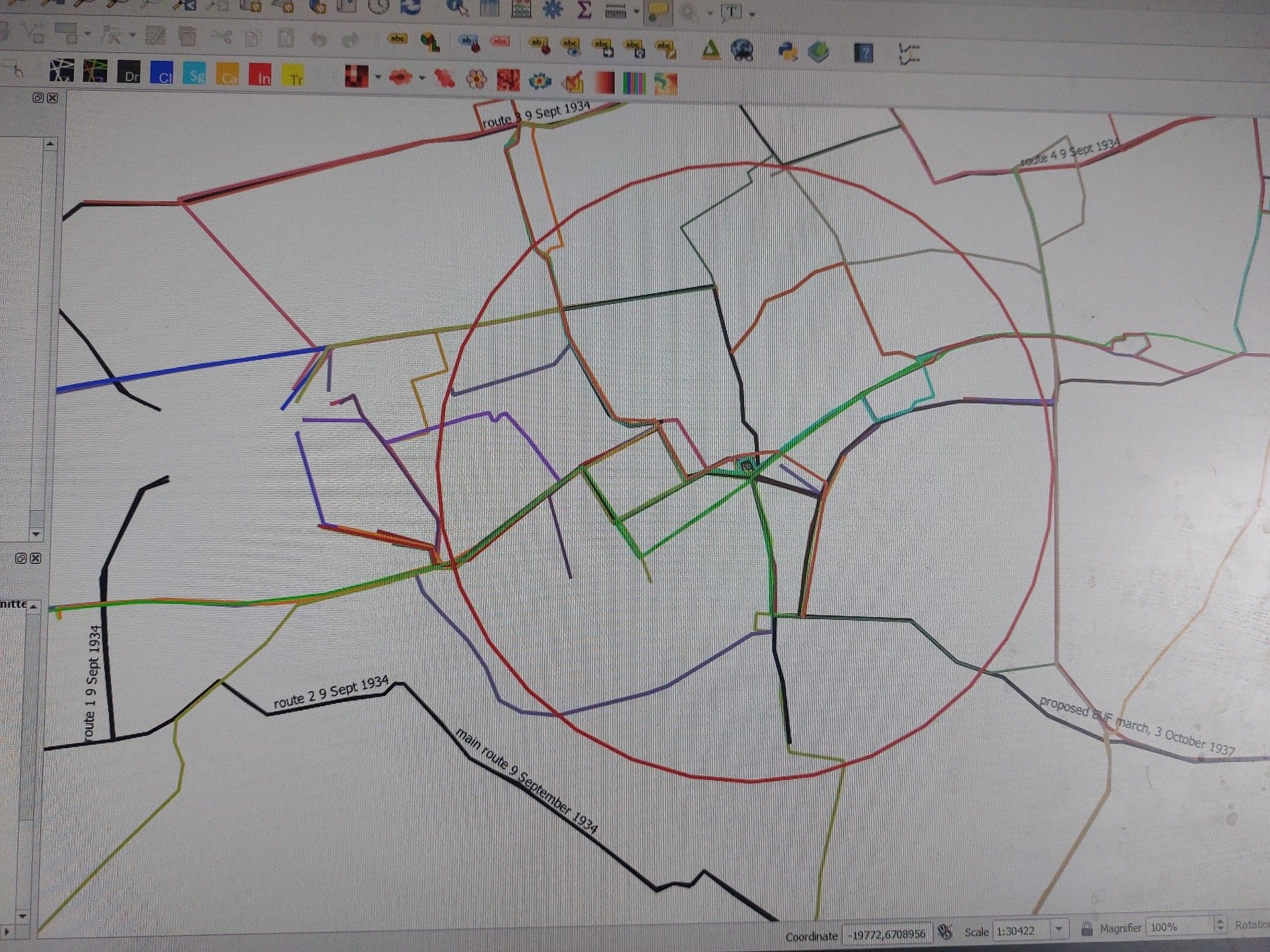Select the Rotate Label tool

632,48
